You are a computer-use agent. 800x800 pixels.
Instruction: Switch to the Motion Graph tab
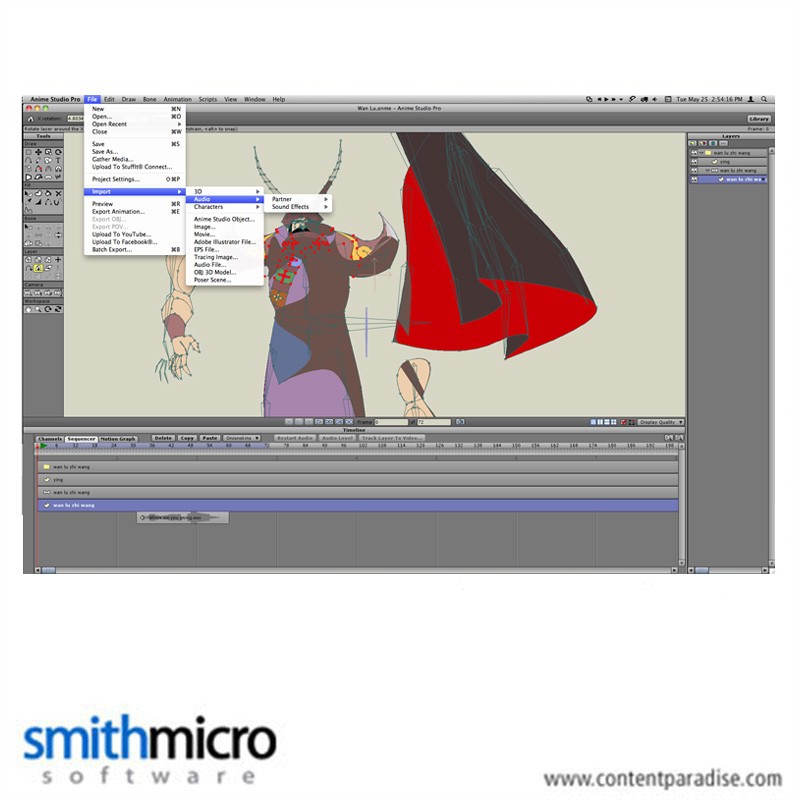click(117, 438)
